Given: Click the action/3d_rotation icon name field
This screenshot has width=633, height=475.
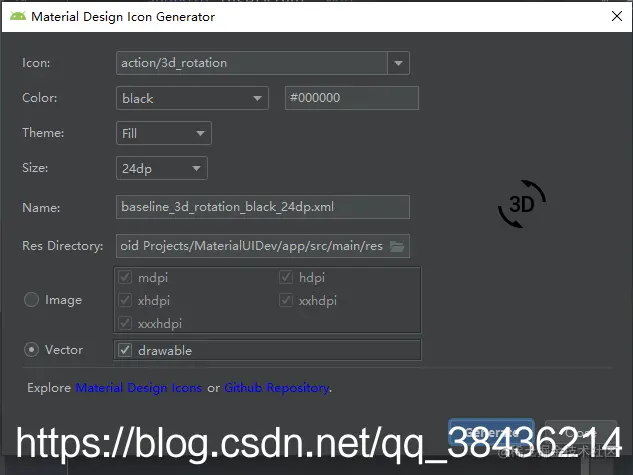Looking at the screenshot, I should click(252, 63).
